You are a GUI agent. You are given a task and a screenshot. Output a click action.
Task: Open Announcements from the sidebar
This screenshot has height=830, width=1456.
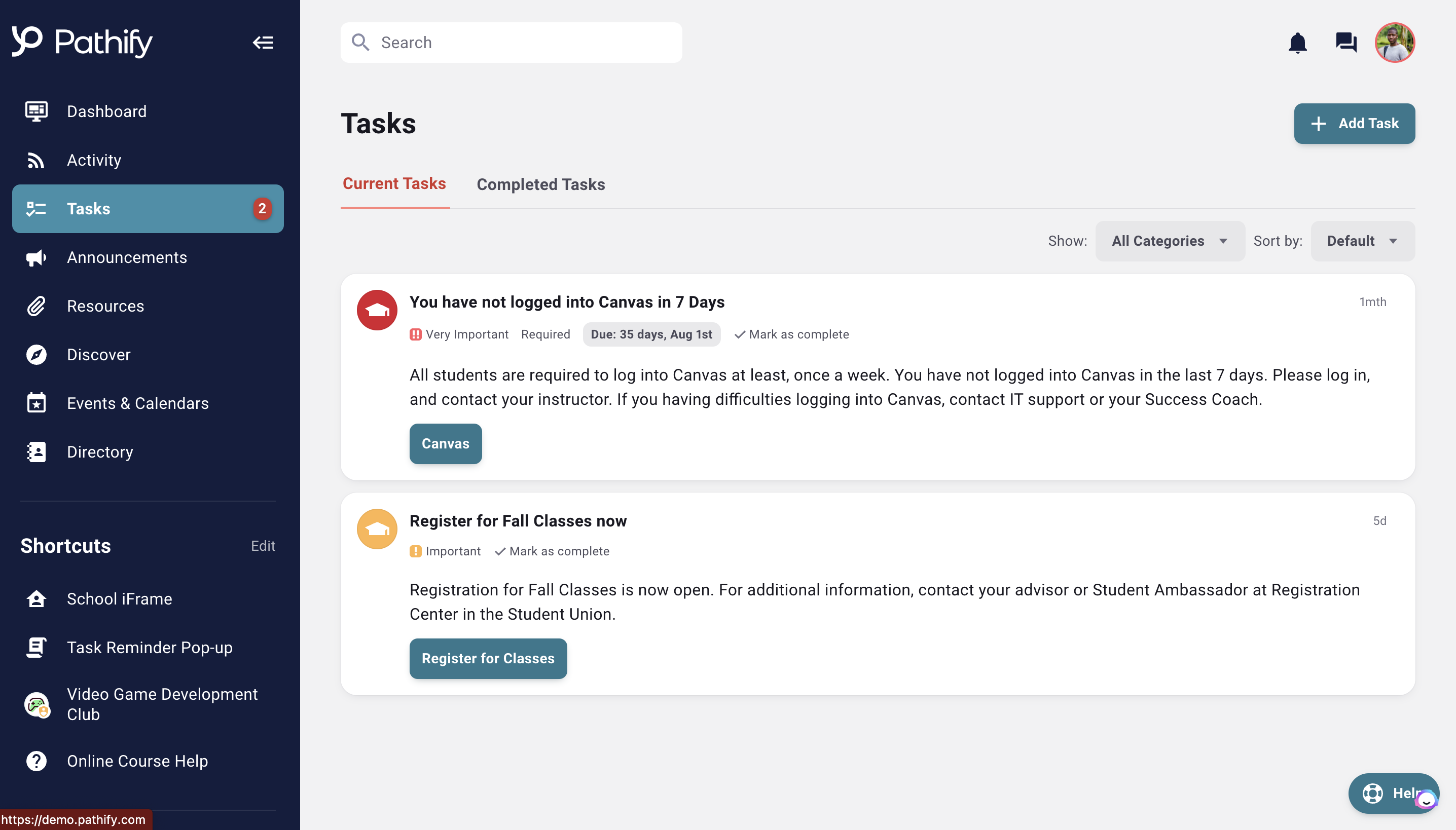[127, 257]
